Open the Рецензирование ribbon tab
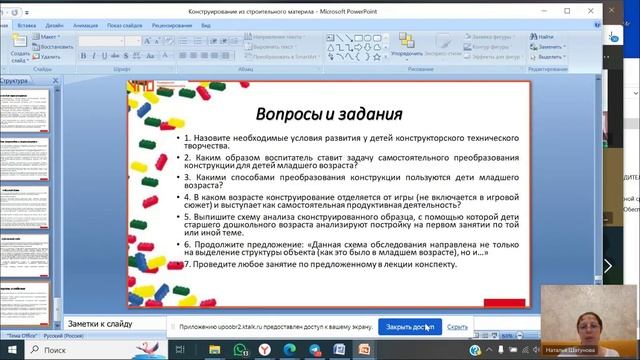Viewport: 640px width, 360px height. pyautogui.click(x=172, y=25)
